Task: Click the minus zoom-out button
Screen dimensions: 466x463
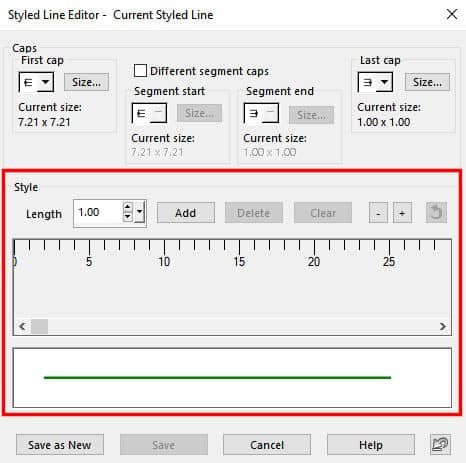Action: click(x=378, y=213)
